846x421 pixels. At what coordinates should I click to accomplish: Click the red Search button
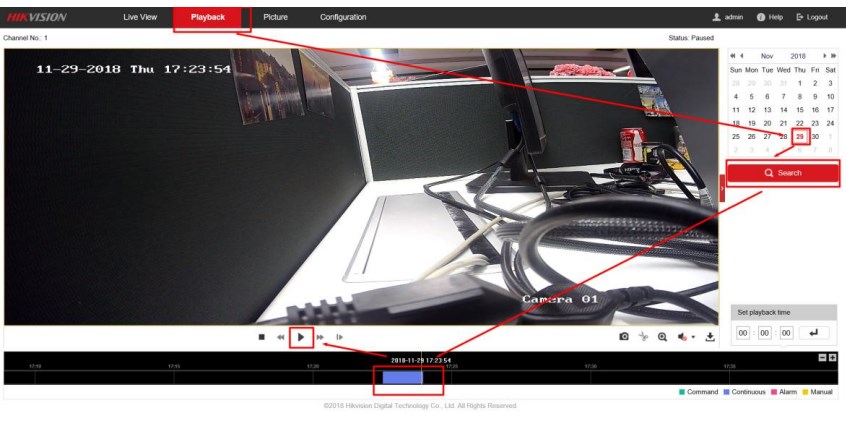click(x=782, y=173)
